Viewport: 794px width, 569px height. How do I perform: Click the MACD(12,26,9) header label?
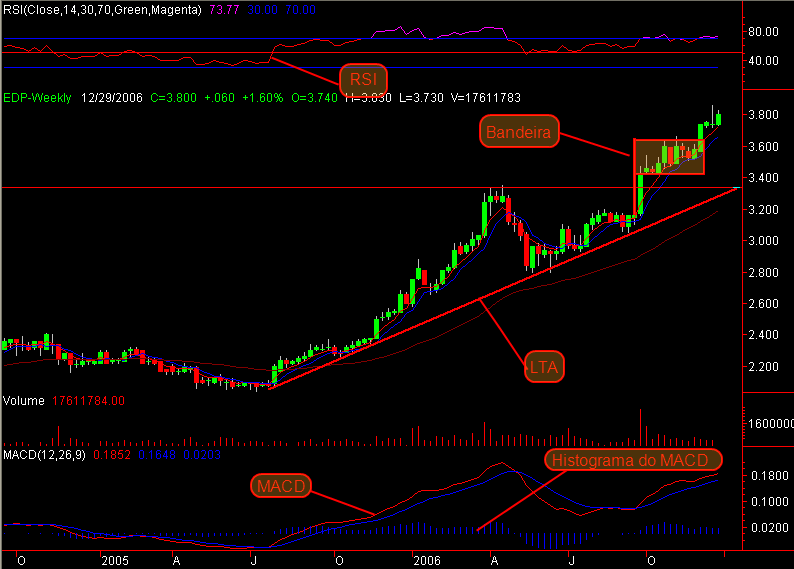44,455
